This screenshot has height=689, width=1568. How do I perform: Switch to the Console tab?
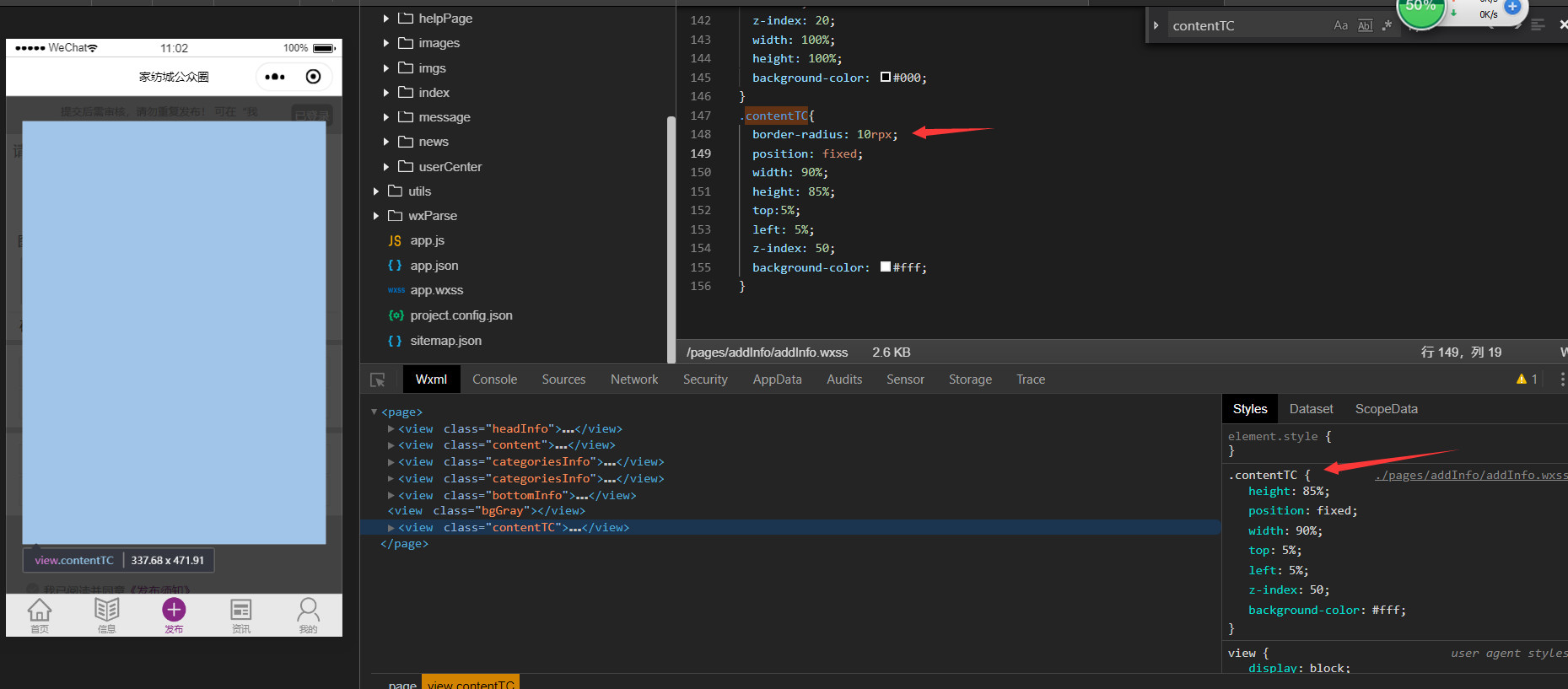pos(494,379)
